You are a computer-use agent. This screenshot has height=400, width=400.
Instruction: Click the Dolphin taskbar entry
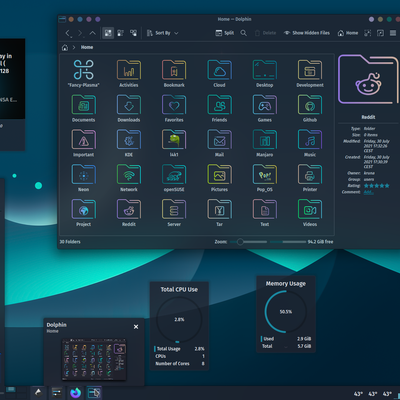click(94, 393)
